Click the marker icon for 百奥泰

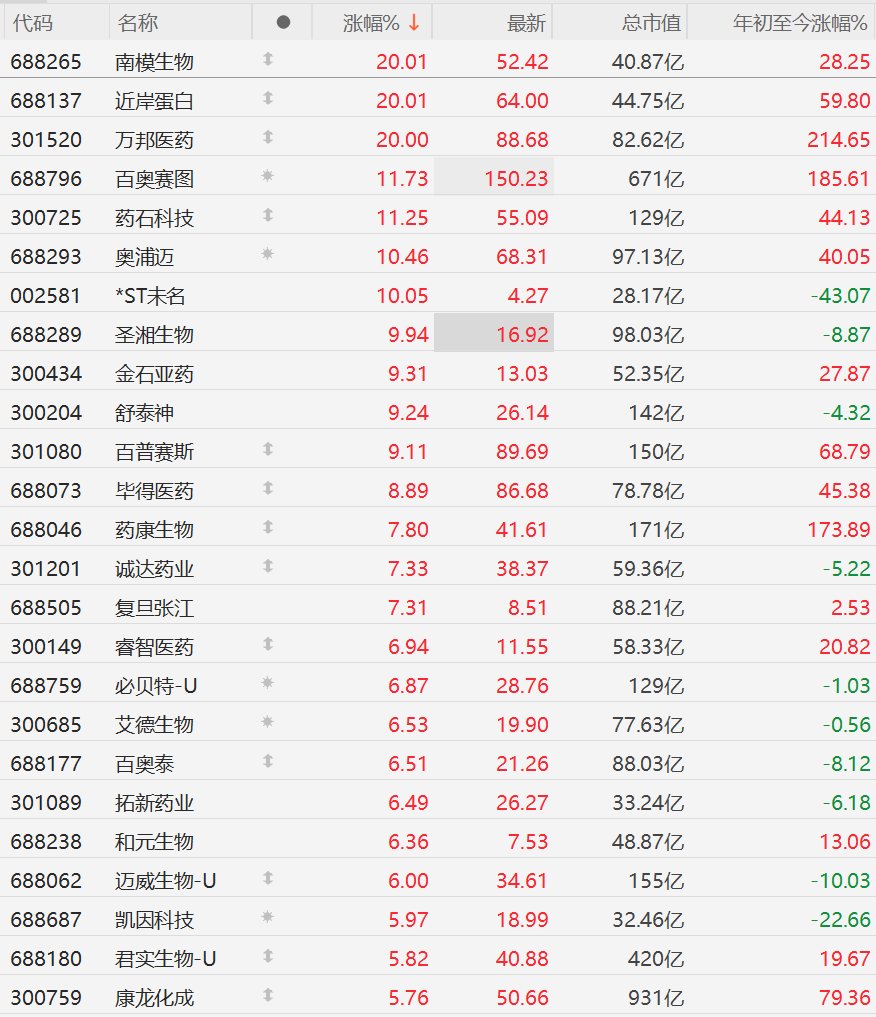[268, 761]
